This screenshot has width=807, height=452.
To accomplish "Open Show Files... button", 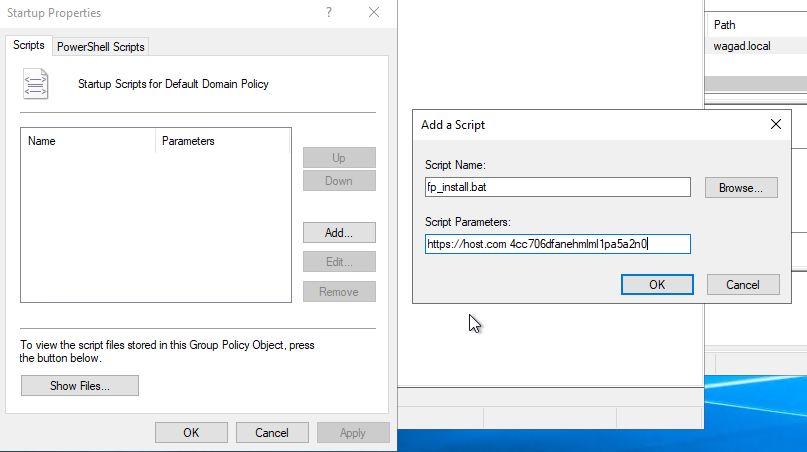I will [x=80, y=386].
